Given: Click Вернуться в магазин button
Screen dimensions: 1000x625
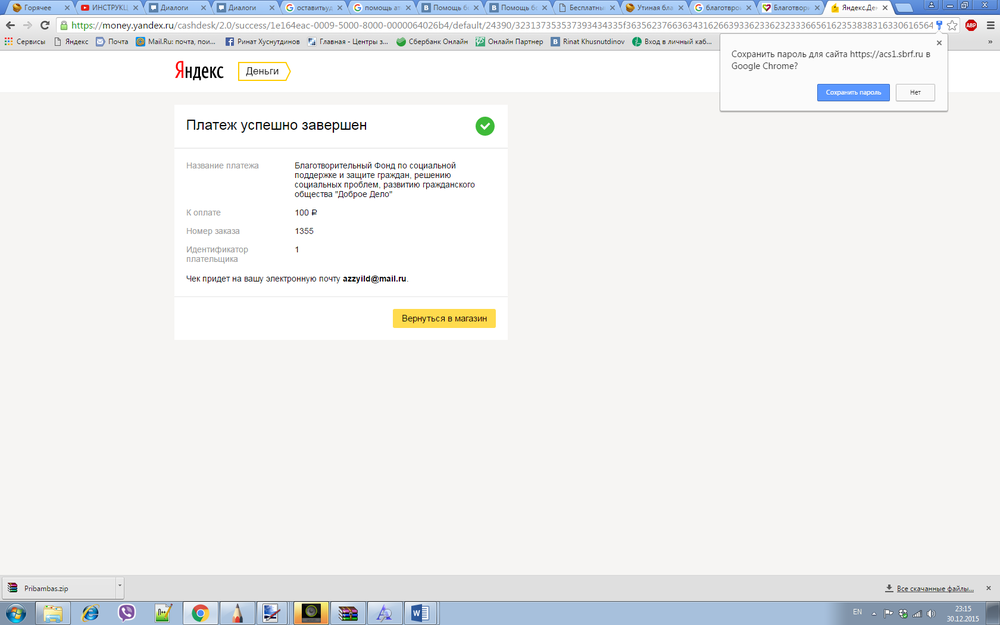Looking at the screenshot, I should pos(444,319).
